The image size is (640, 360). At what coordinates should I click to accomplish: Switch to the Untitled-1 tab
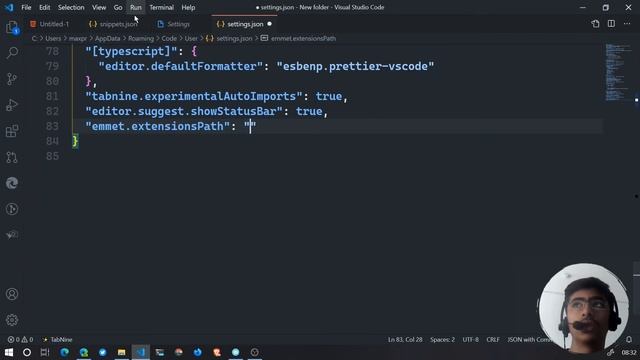coord(50,24)
